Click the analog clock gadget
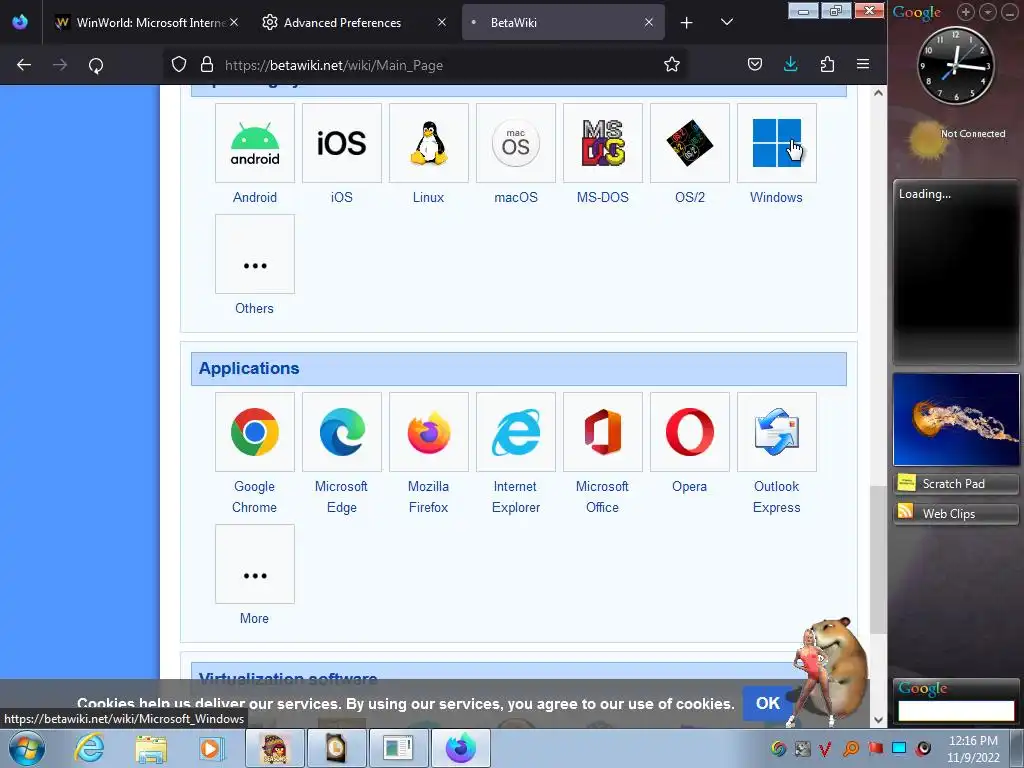Viewport: 1024px width, 768px height. click(955, 65)
